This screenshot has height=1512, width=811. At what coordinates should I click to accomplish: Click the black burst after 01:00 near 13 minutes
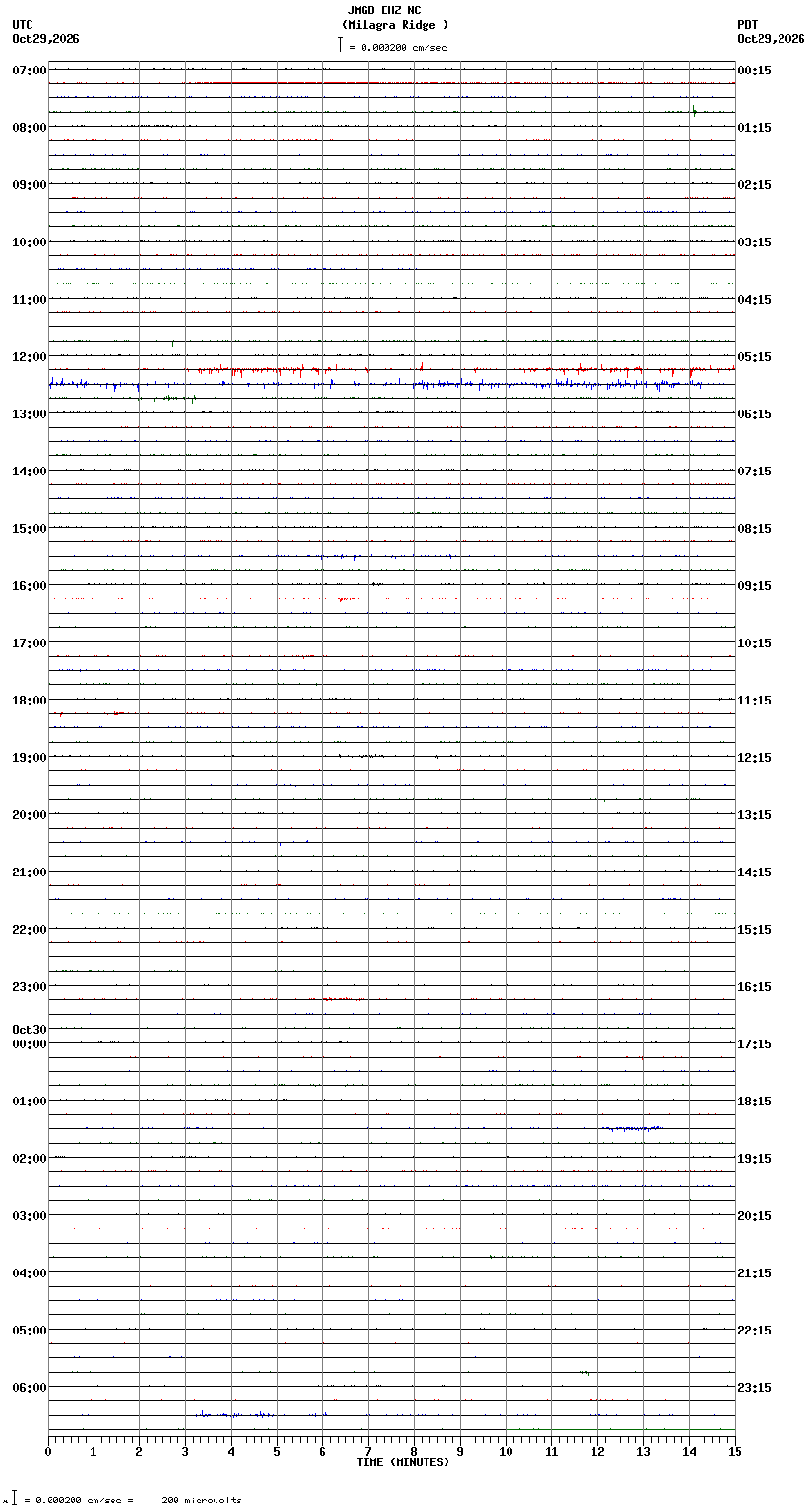[x=632, y=1128]
